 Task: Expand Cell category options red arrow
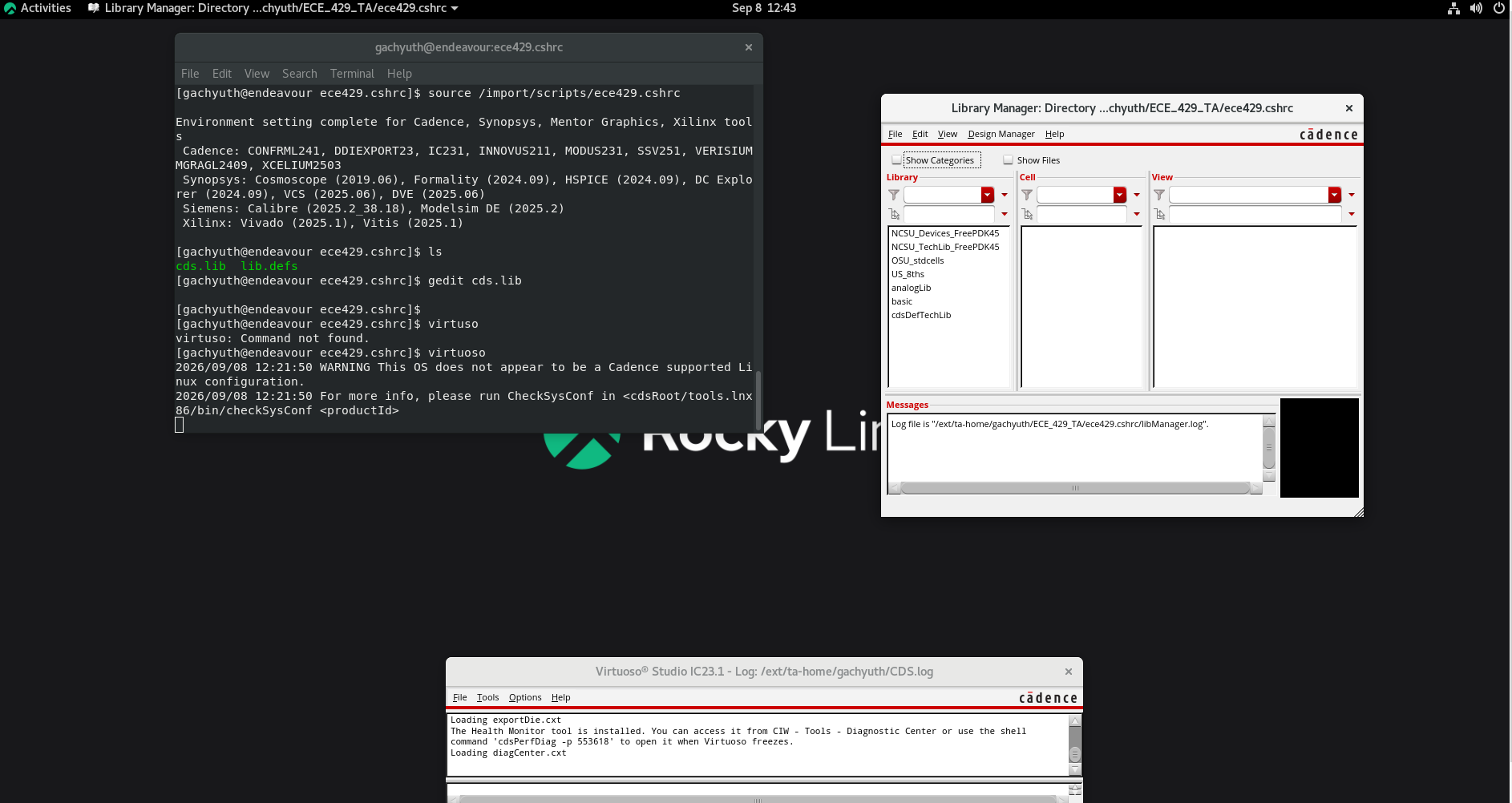[x=1137, y=214]
